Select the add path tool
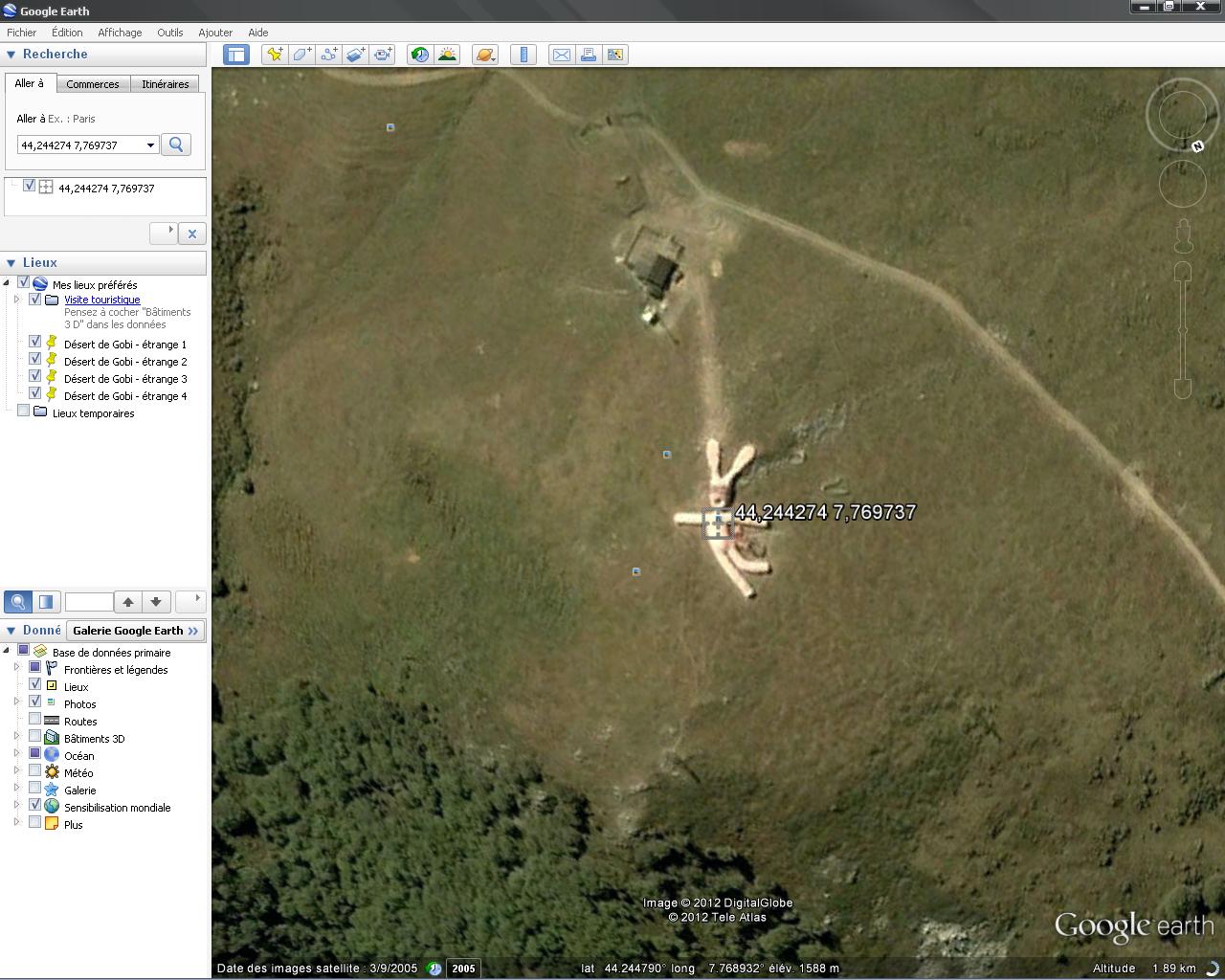Image resolution: width=1225 pixels, height=980 pixels. pos(328,55)
